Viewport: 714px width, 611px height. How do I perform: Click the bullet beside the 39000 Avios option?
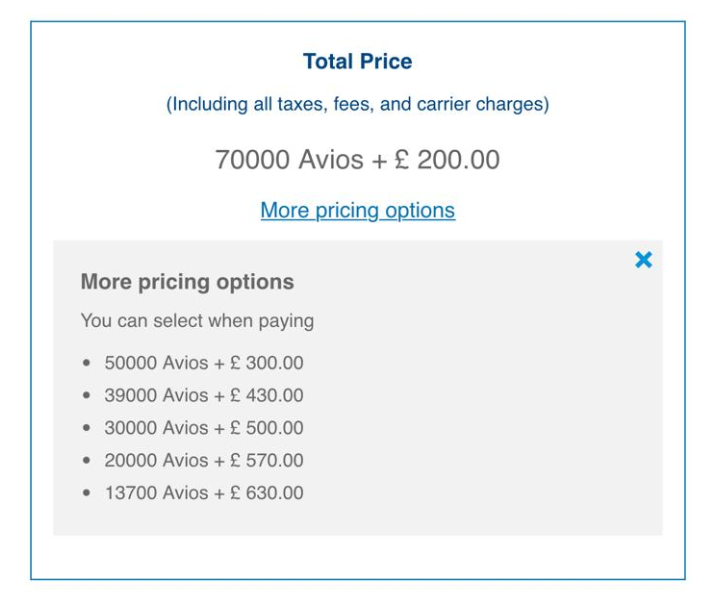(x=88, y=397)
